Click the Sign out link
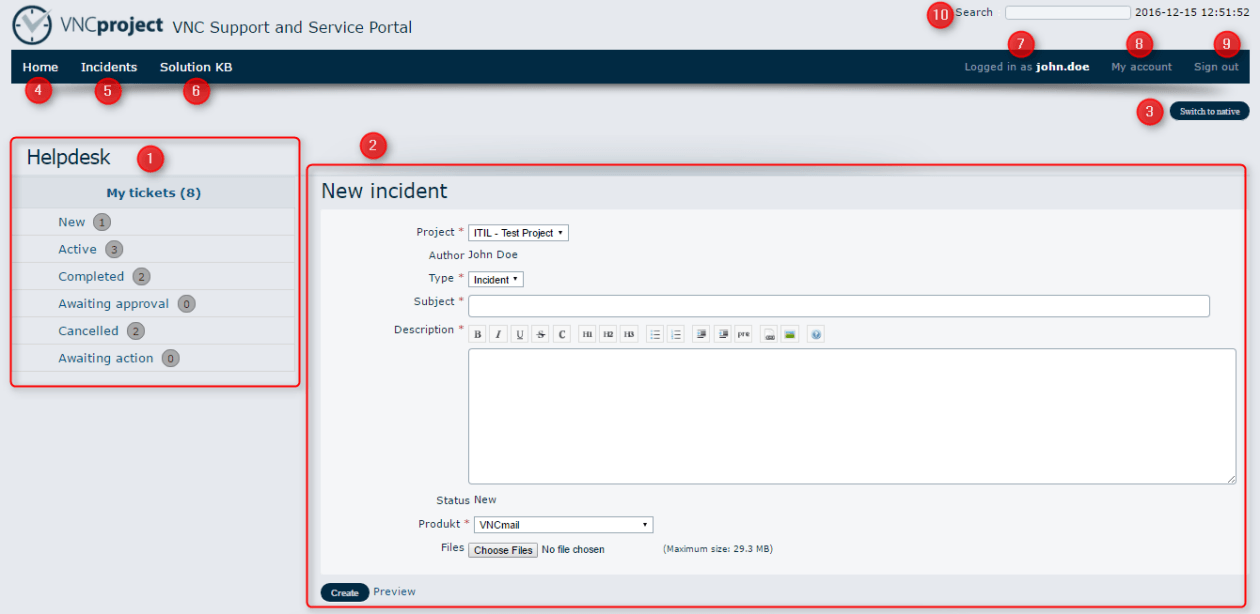 click(x=1216, y=67)
